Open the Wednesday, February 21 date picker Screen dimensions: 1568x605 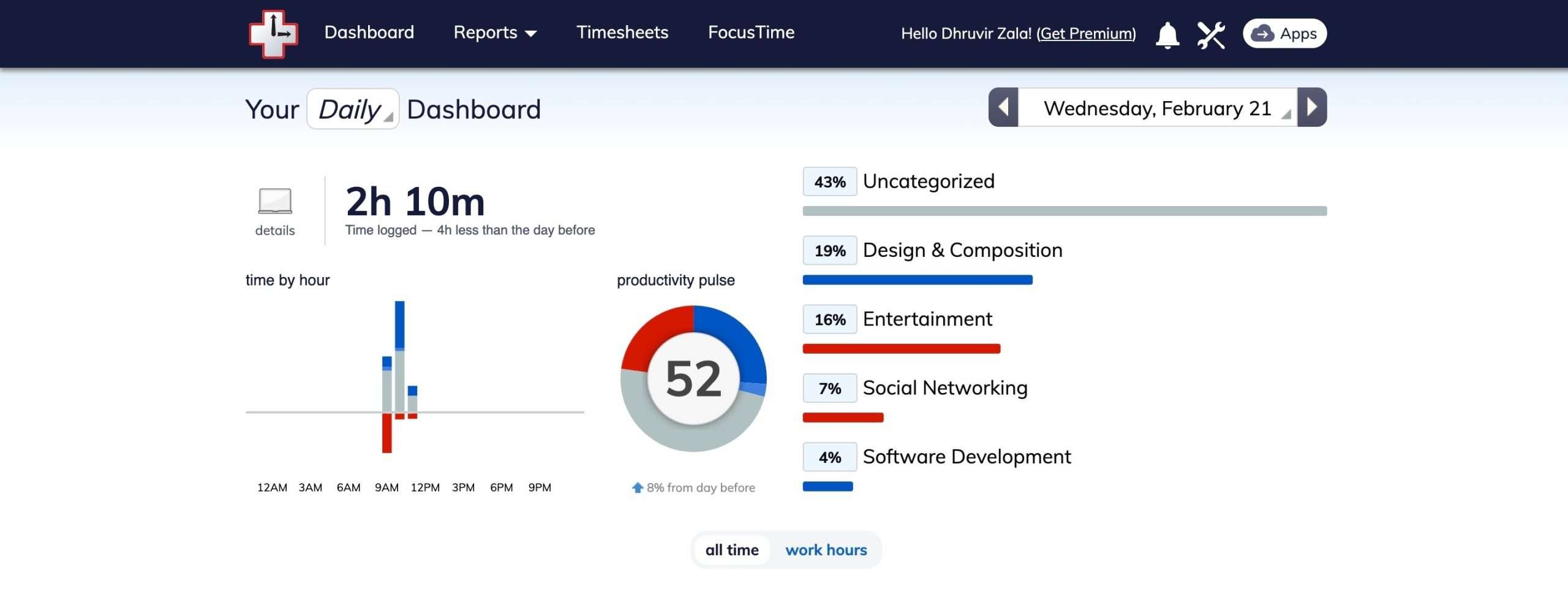[1158, 107]
